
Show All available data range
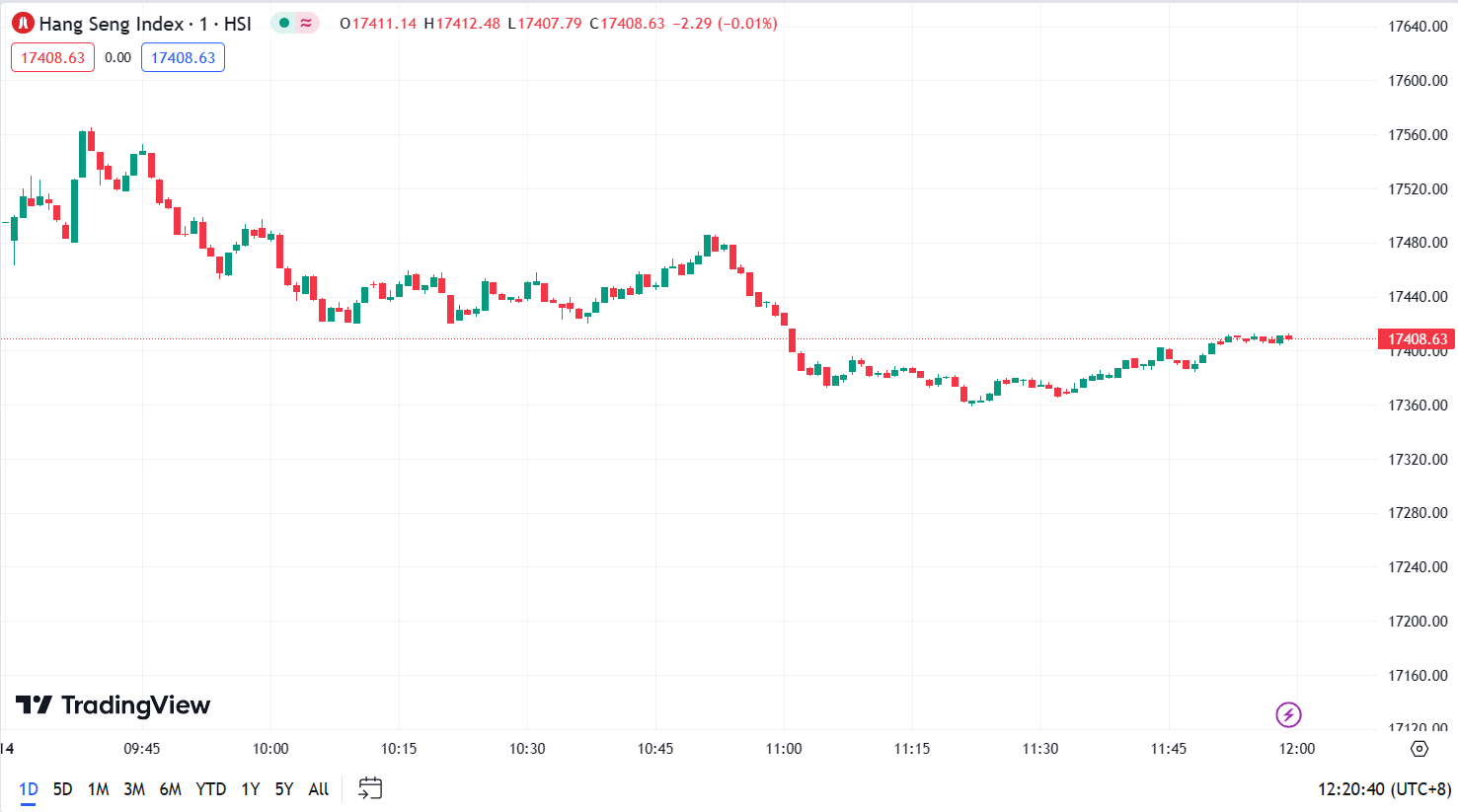(x=318, y=789)
